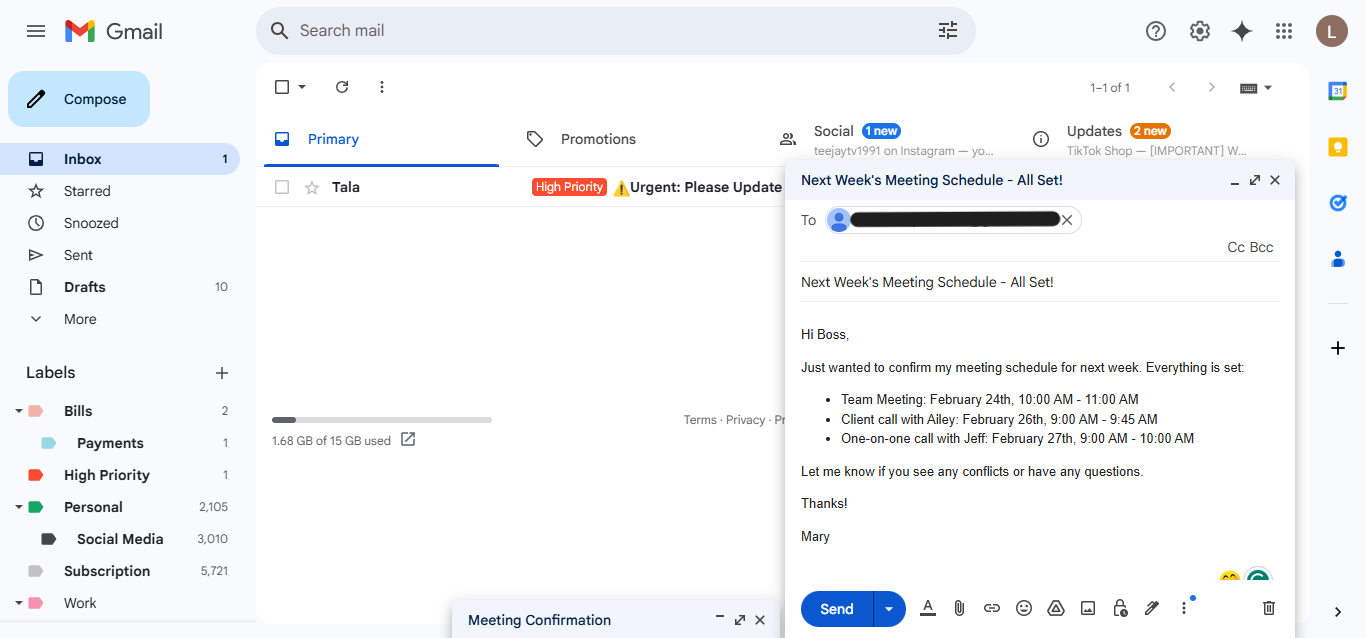Star the Tala email
1366x638 pixels.
[312, 187]
